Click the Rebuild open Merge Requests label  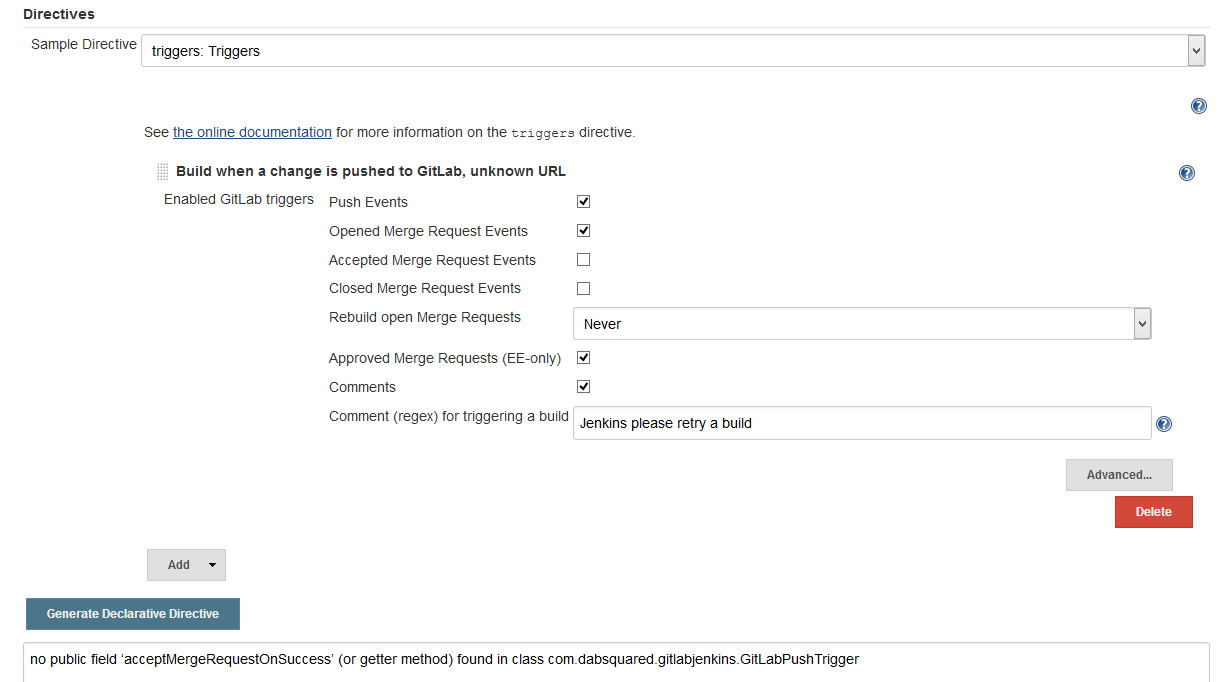(425, 317)
